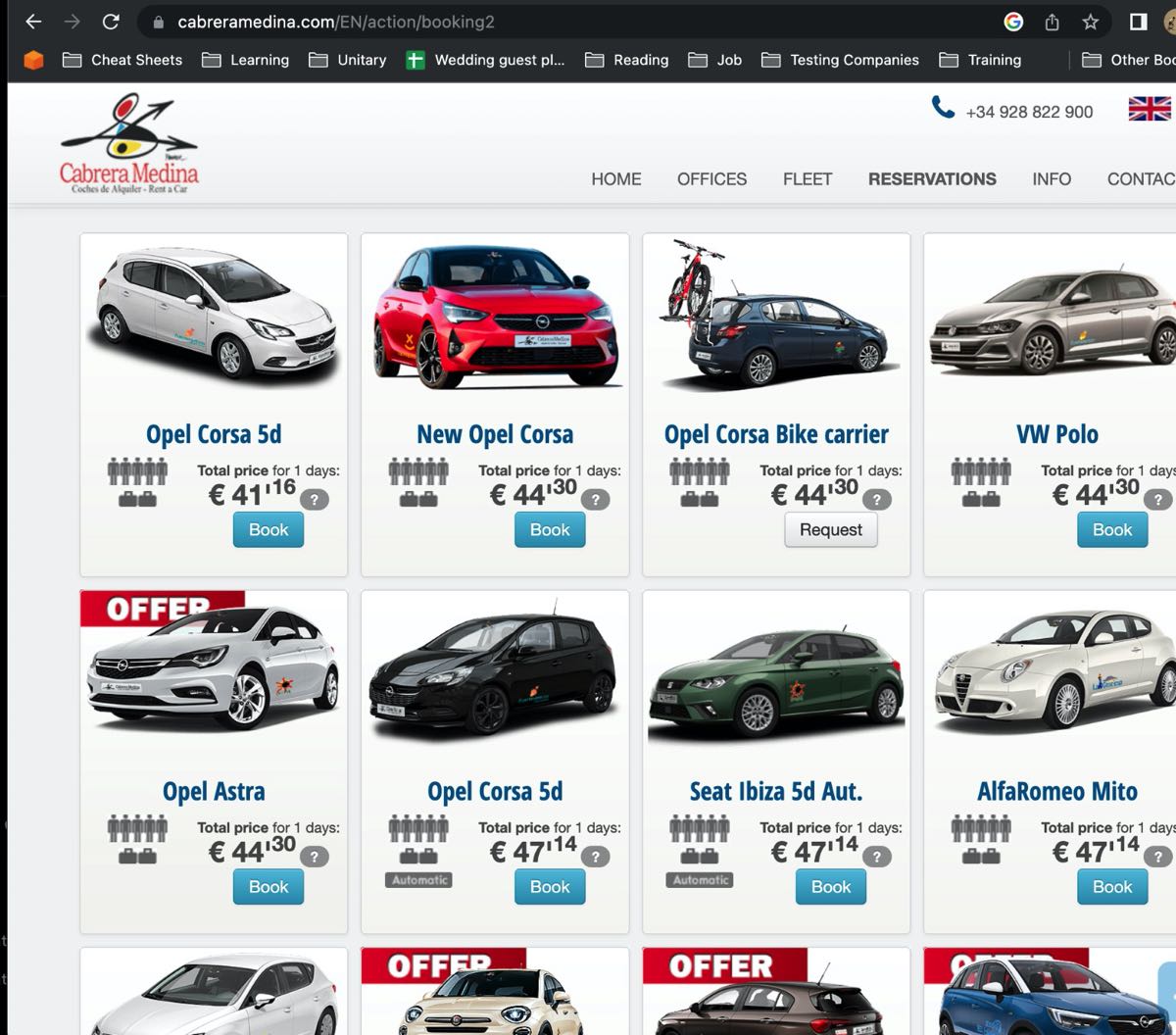The image size is (1176, 1035).
Task: Click luggage icons under New Opel Corsa
Action: (418, 499)
